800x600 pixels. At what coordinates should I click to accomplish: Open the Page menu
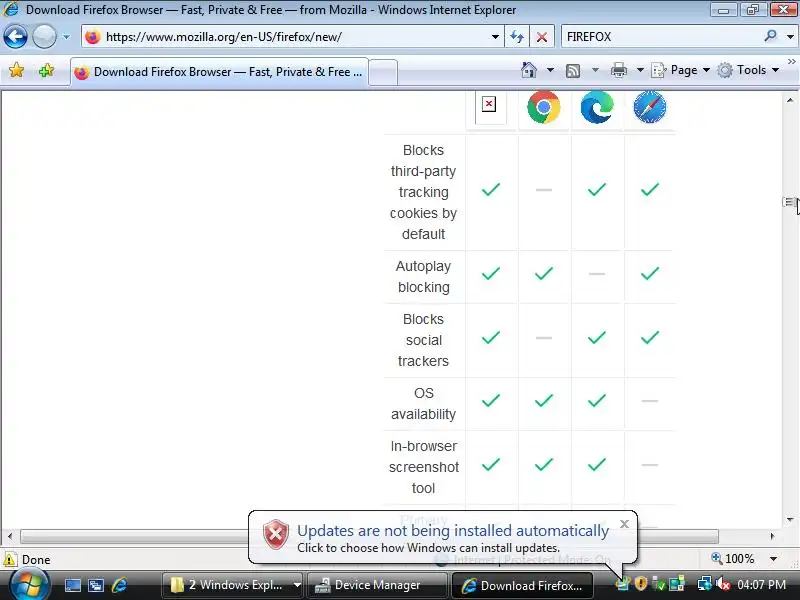(681, 70)
